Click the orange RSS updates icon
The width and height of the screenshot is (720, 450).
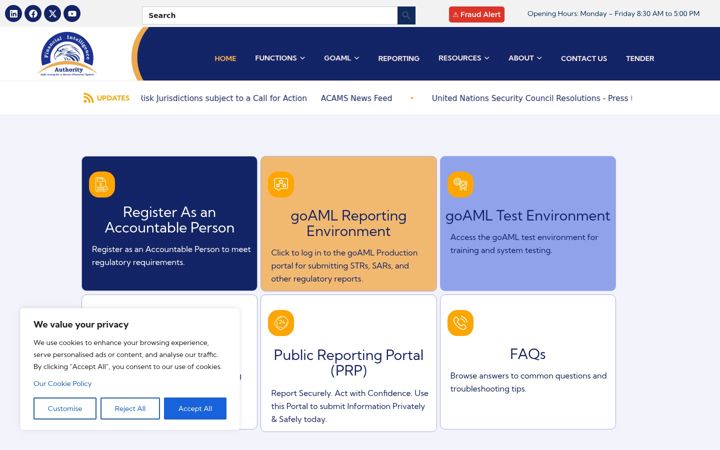coord(88,98)
